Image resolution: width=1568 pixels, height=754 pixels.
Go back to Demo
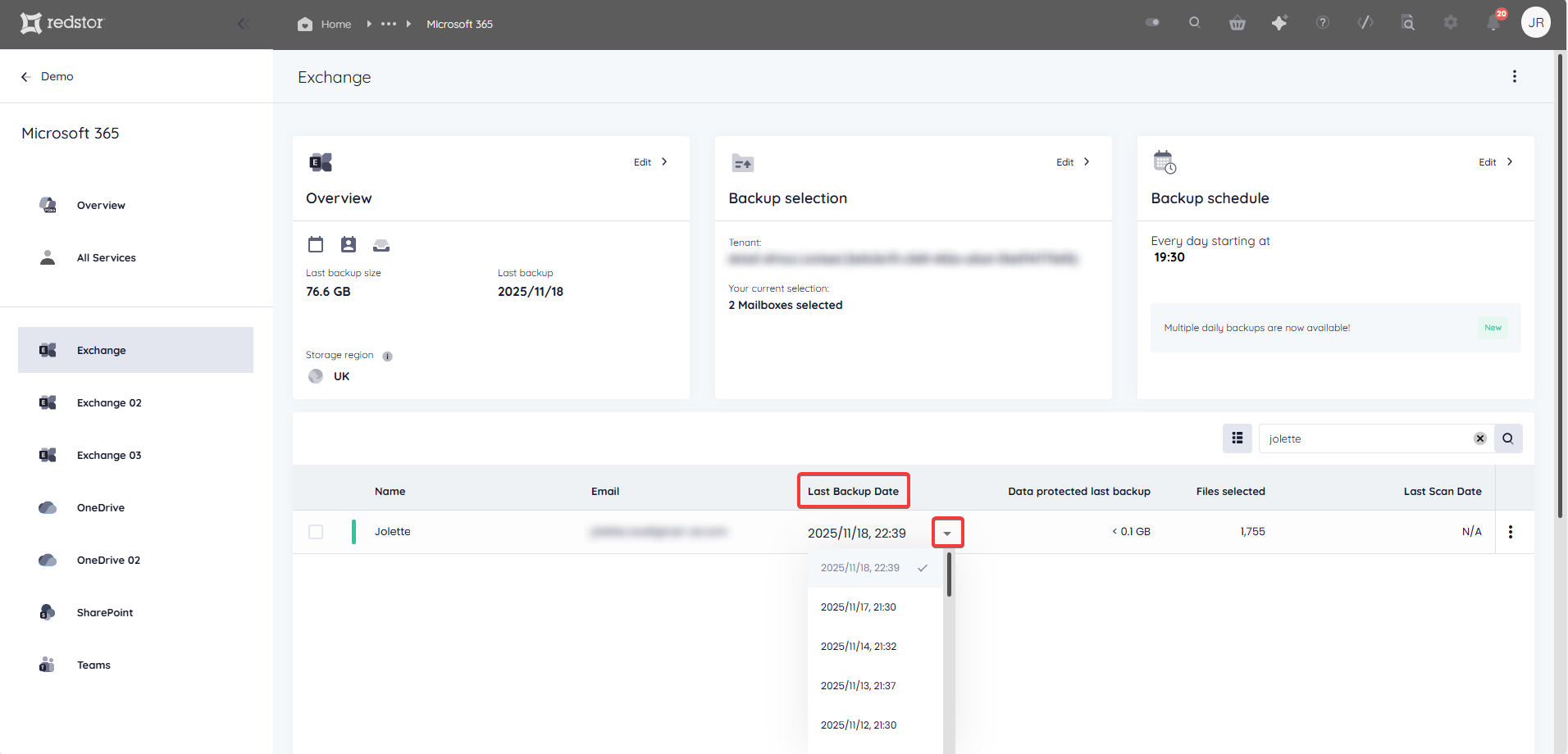[47, 76]
